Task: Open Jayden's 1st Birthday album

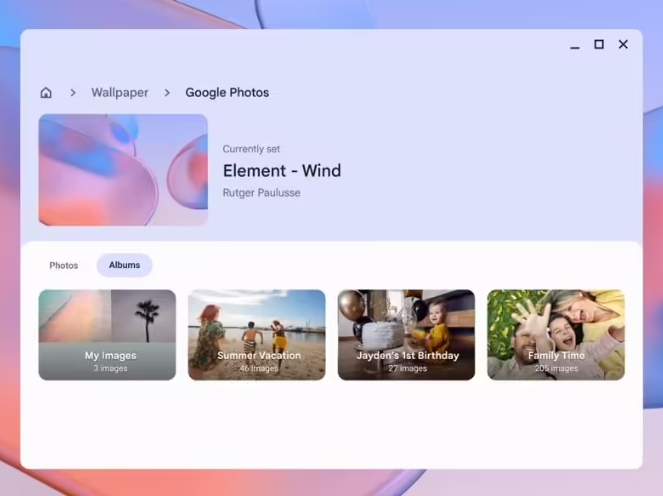Action: pos(406,335)
